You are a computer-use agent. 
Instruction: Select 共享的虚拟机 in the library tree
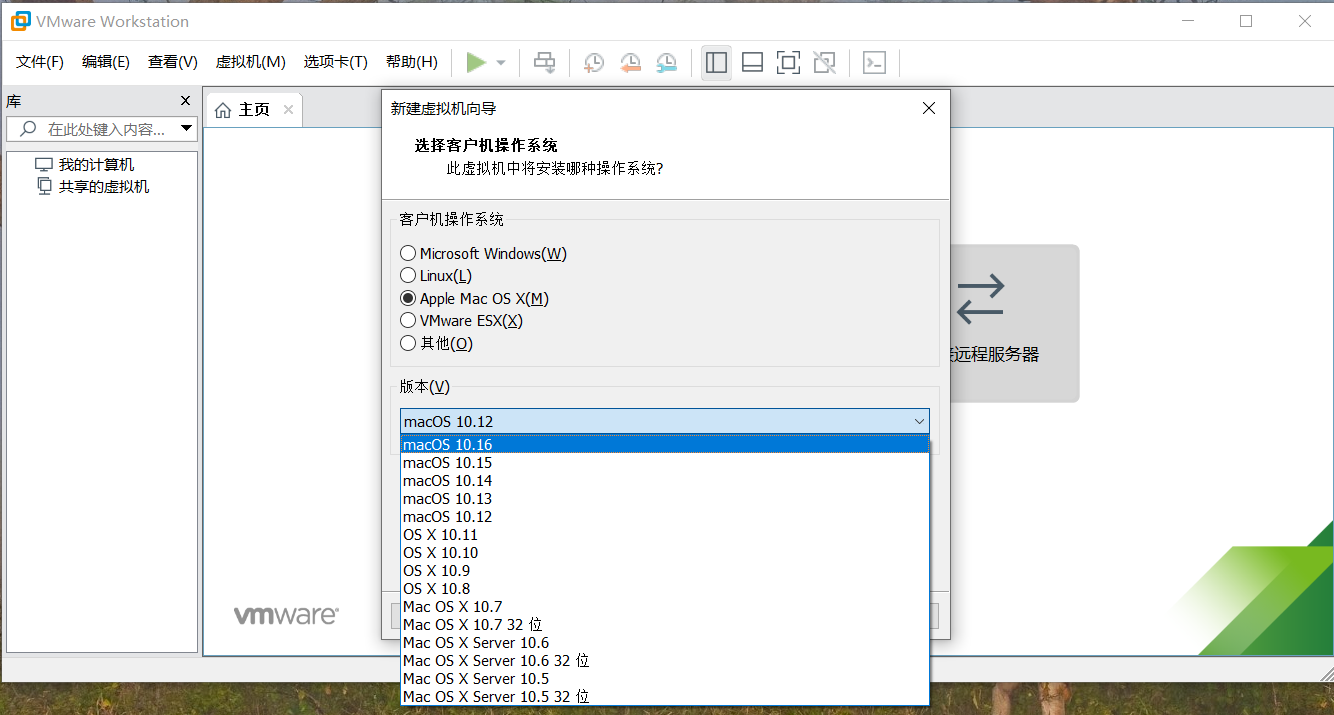[104, 187]
